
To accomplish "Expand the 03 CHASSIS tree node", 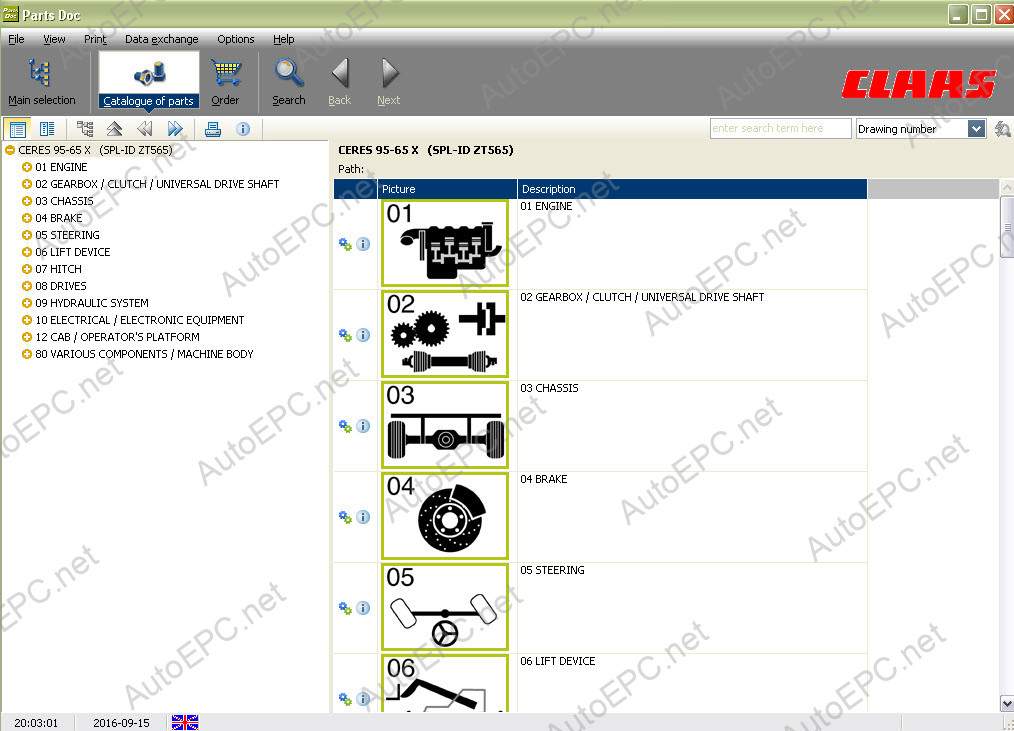I will 27,201.
